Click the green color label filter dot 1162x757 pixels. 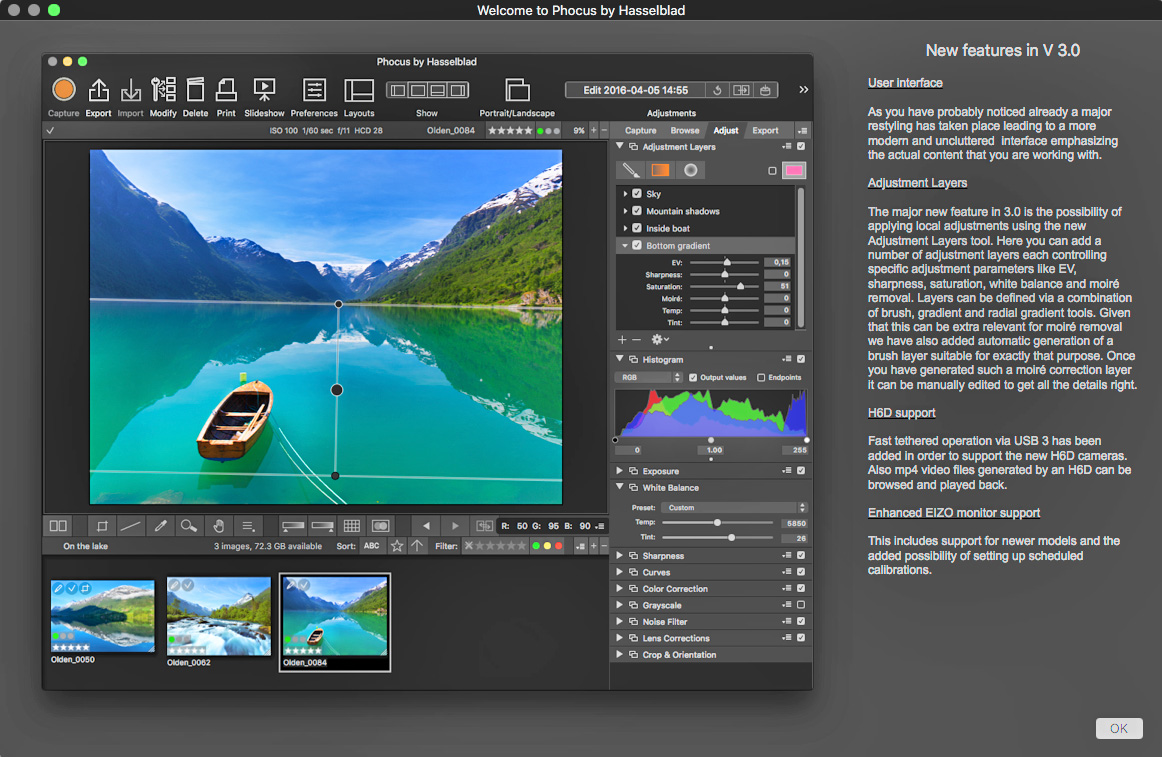(536, 546)
